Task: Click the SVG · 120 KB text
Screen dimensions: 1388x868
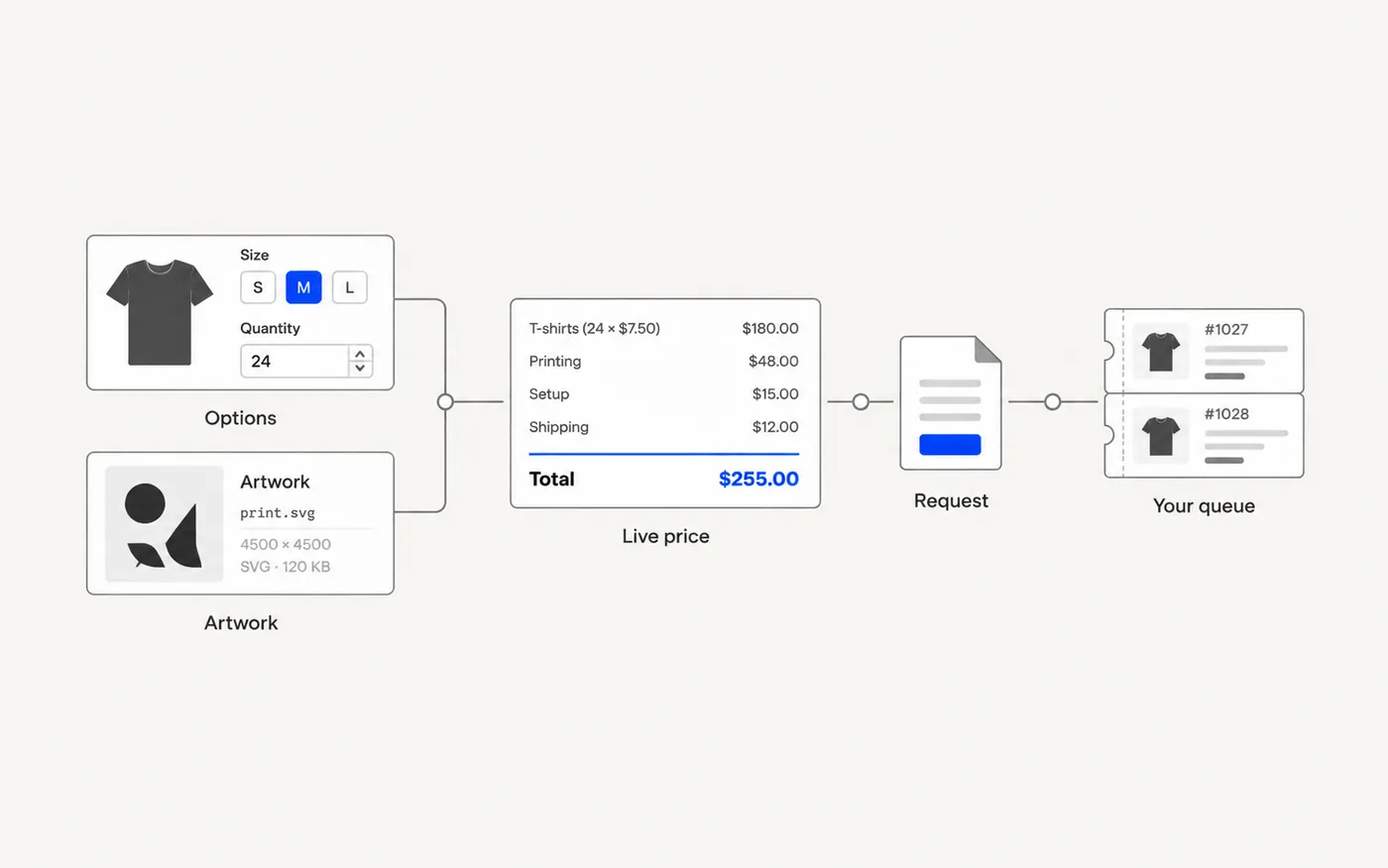Action: [286, 567]
